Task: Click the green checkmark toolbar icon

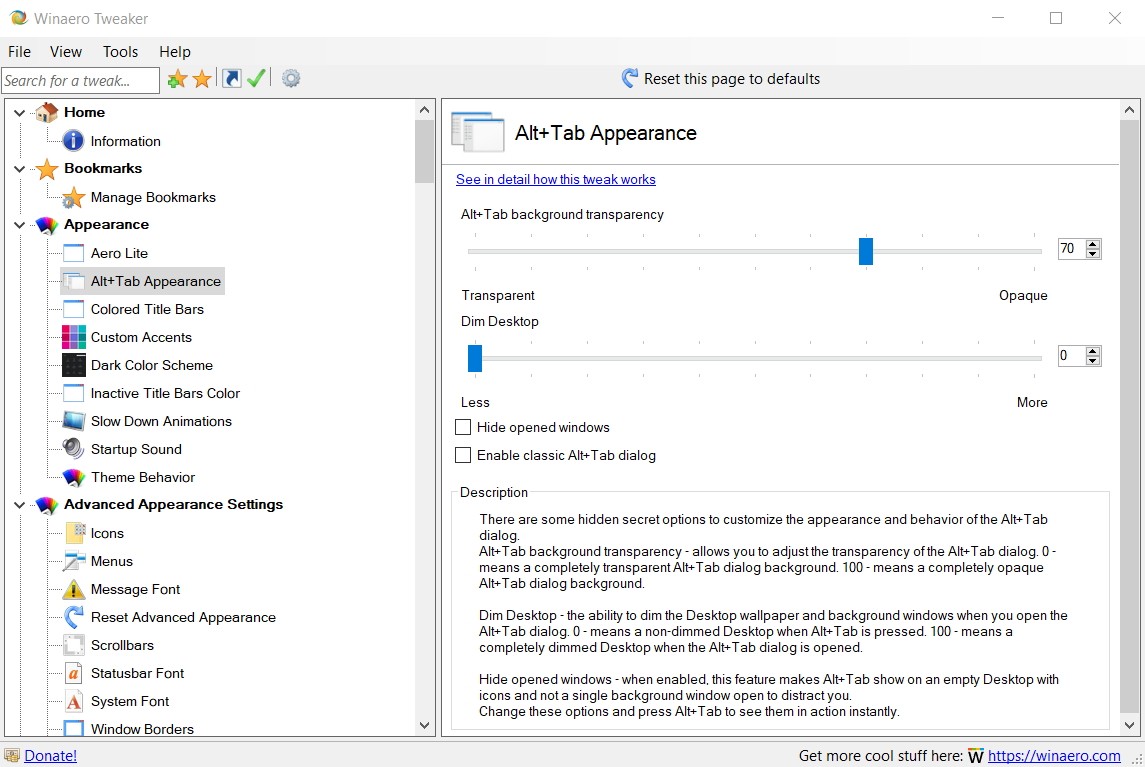Action: pyautogui.click(x=256, y=77)
